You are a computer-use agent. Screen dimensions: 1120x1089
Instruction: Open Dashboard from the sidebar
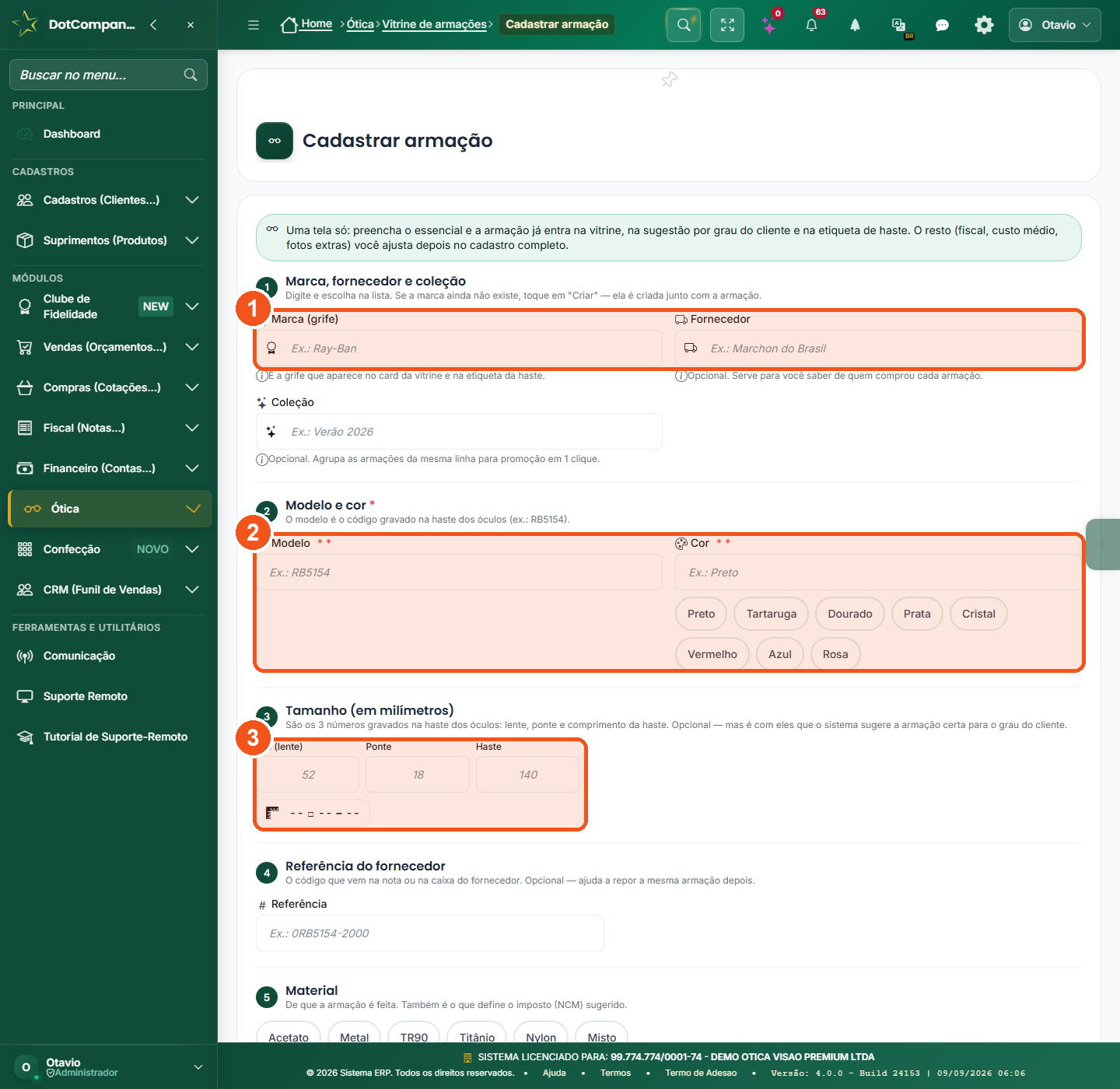[109, 134]
